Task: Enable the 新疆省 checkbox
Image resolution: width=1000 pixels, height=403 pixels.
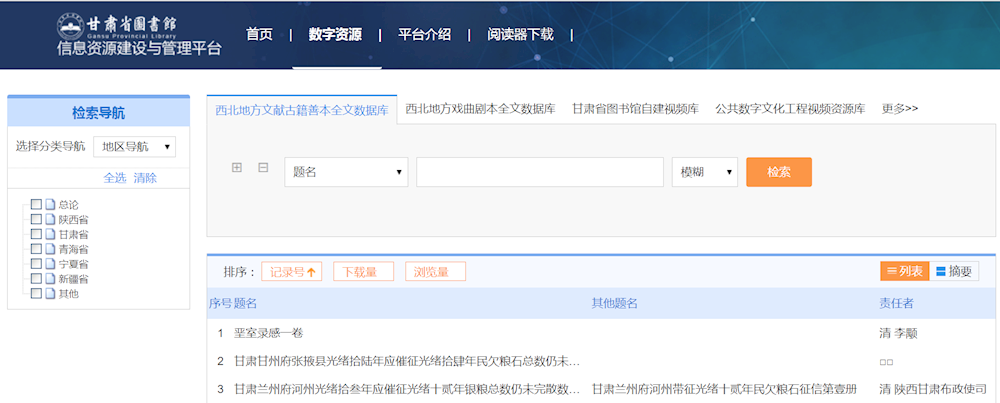Action: pos(36,279)
